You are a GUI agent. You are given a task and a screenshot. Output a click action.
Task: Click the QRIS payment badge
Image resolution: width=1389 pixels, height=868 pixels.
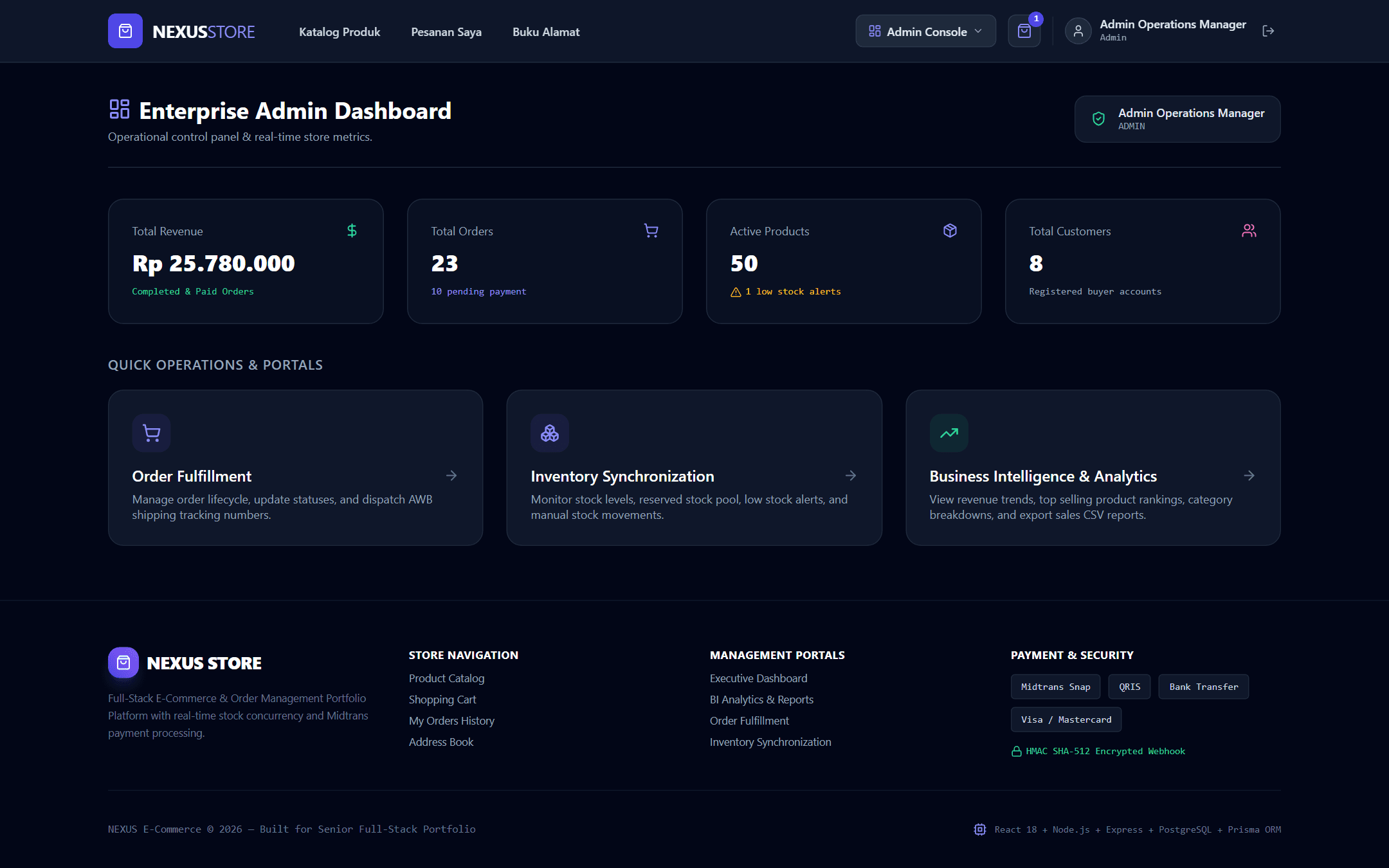point(1129,687)
